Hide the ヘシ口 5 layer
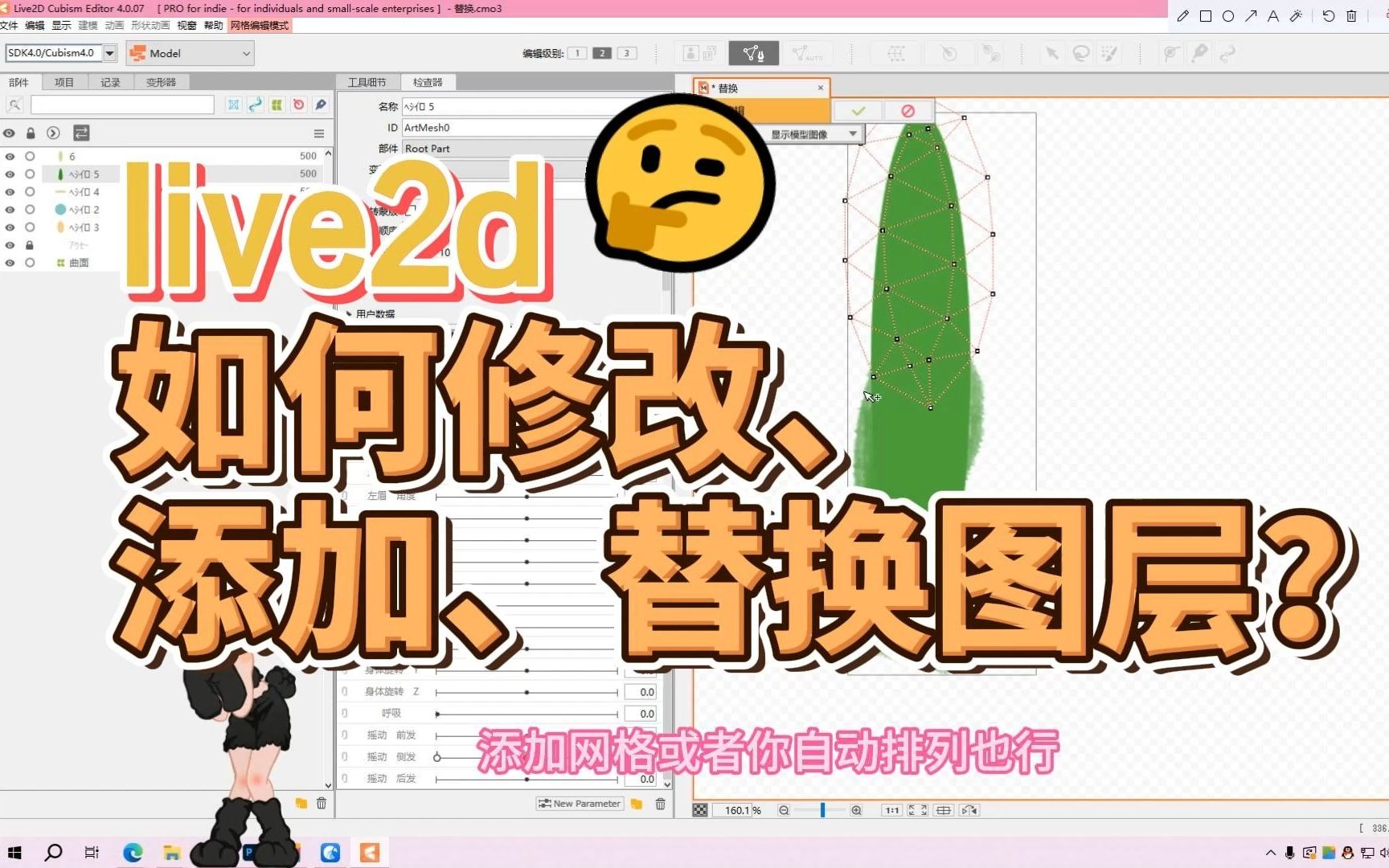This screenshot has height=868, width=1389. [10, 174]
